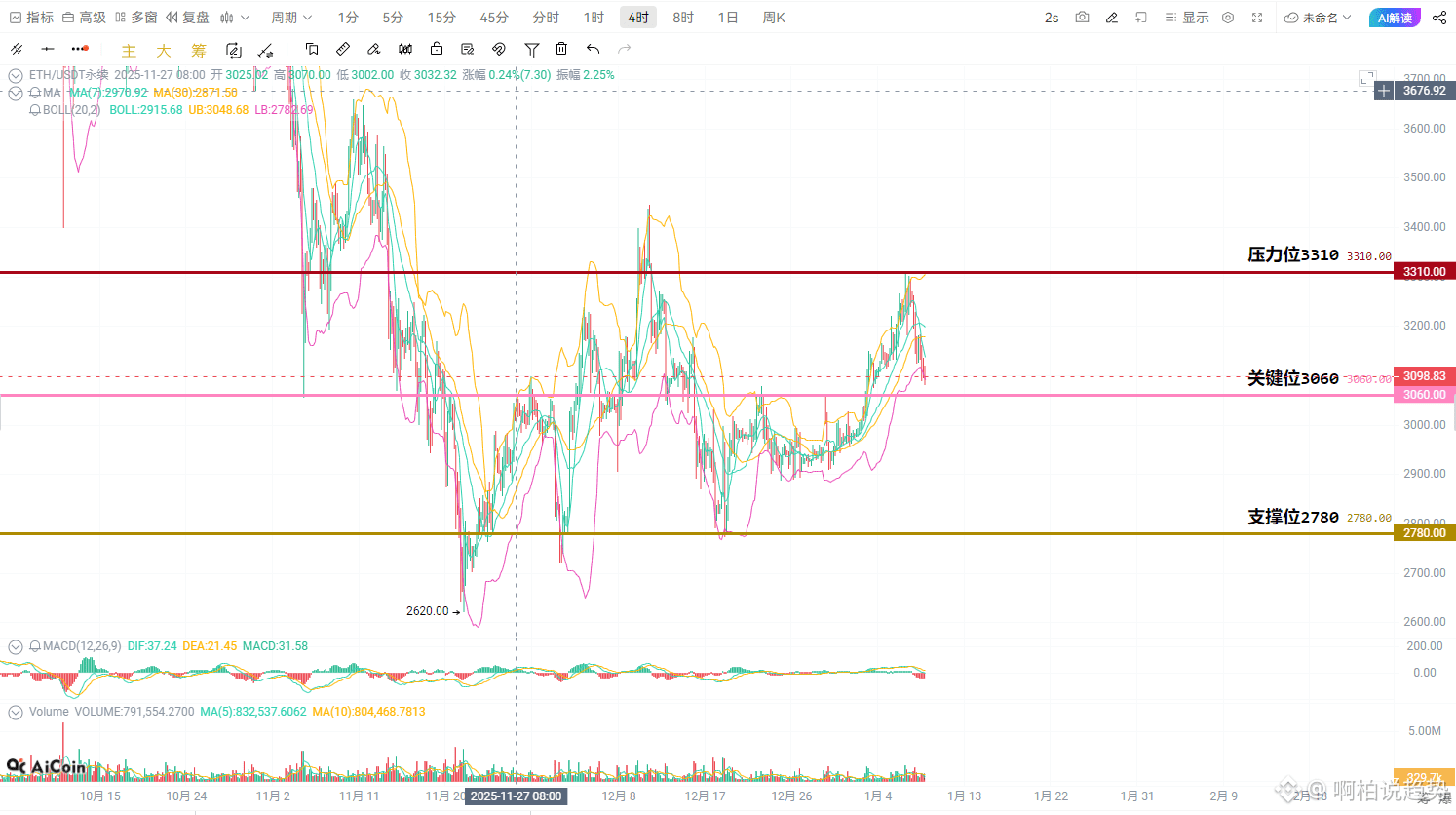Click the plus button beside 3676.92 price
Image resolution: width=1456 pixels, height=815 pixels.
pyautogui.click(x=1384, y=91)
